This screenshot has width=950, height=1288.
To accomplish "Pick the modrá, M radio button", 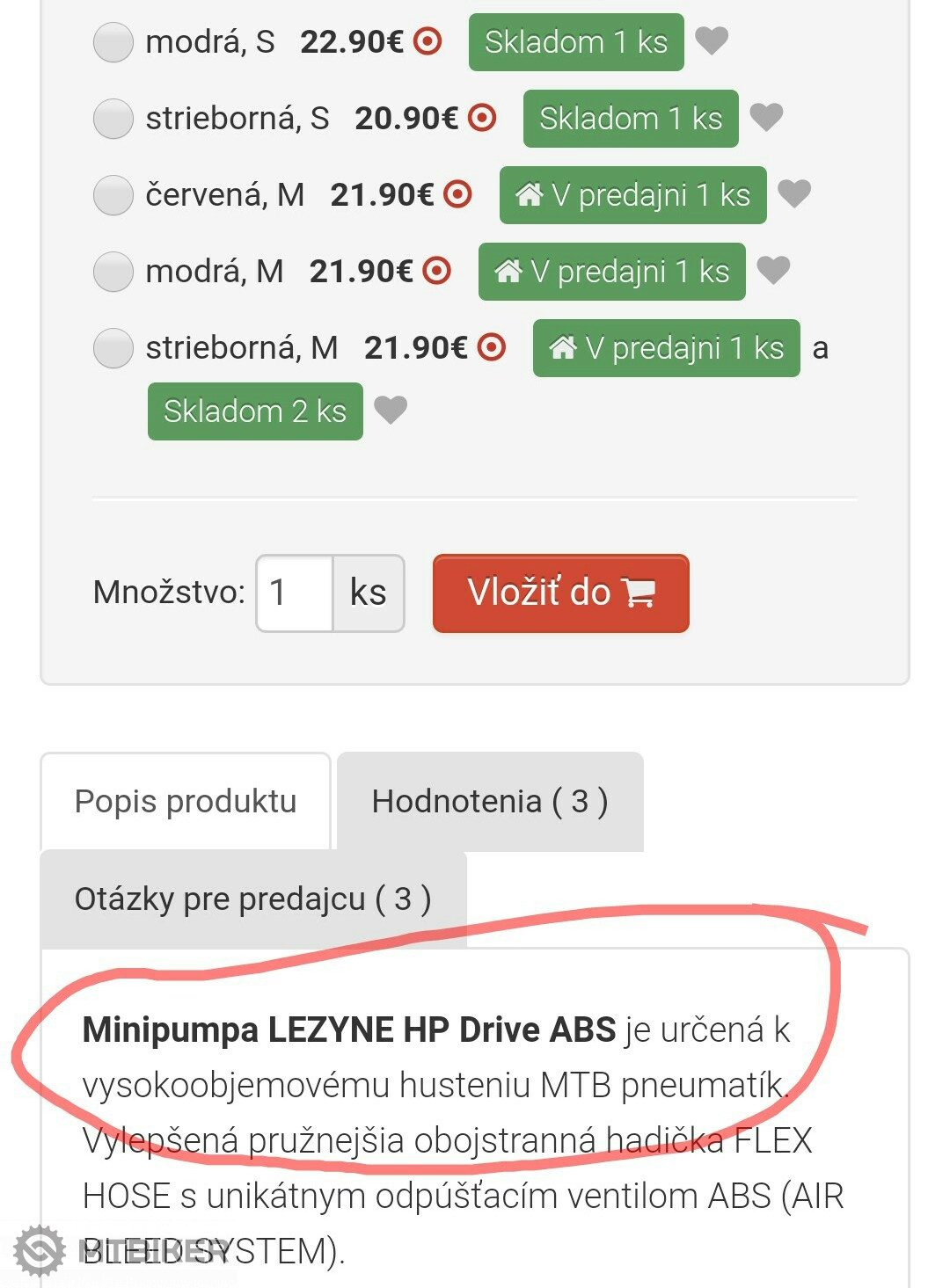I will coord(113,272).
